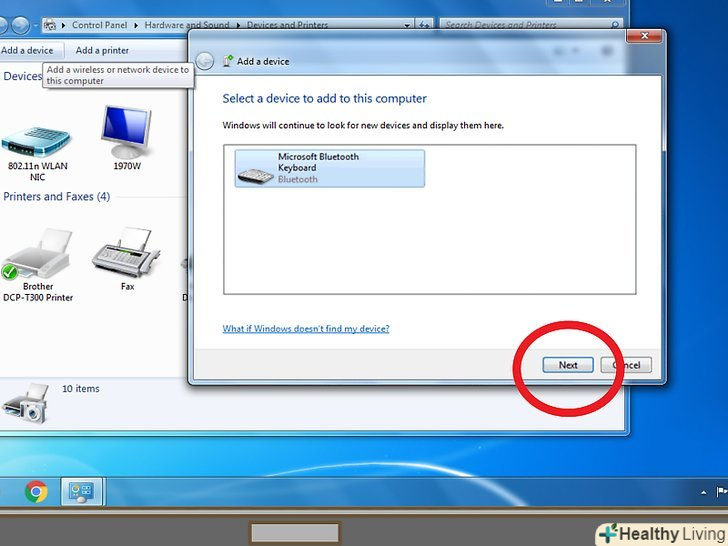Click the printer and camera icon in details pane
Viewport: 728px width, 546px height.
[x=26, y=403]
